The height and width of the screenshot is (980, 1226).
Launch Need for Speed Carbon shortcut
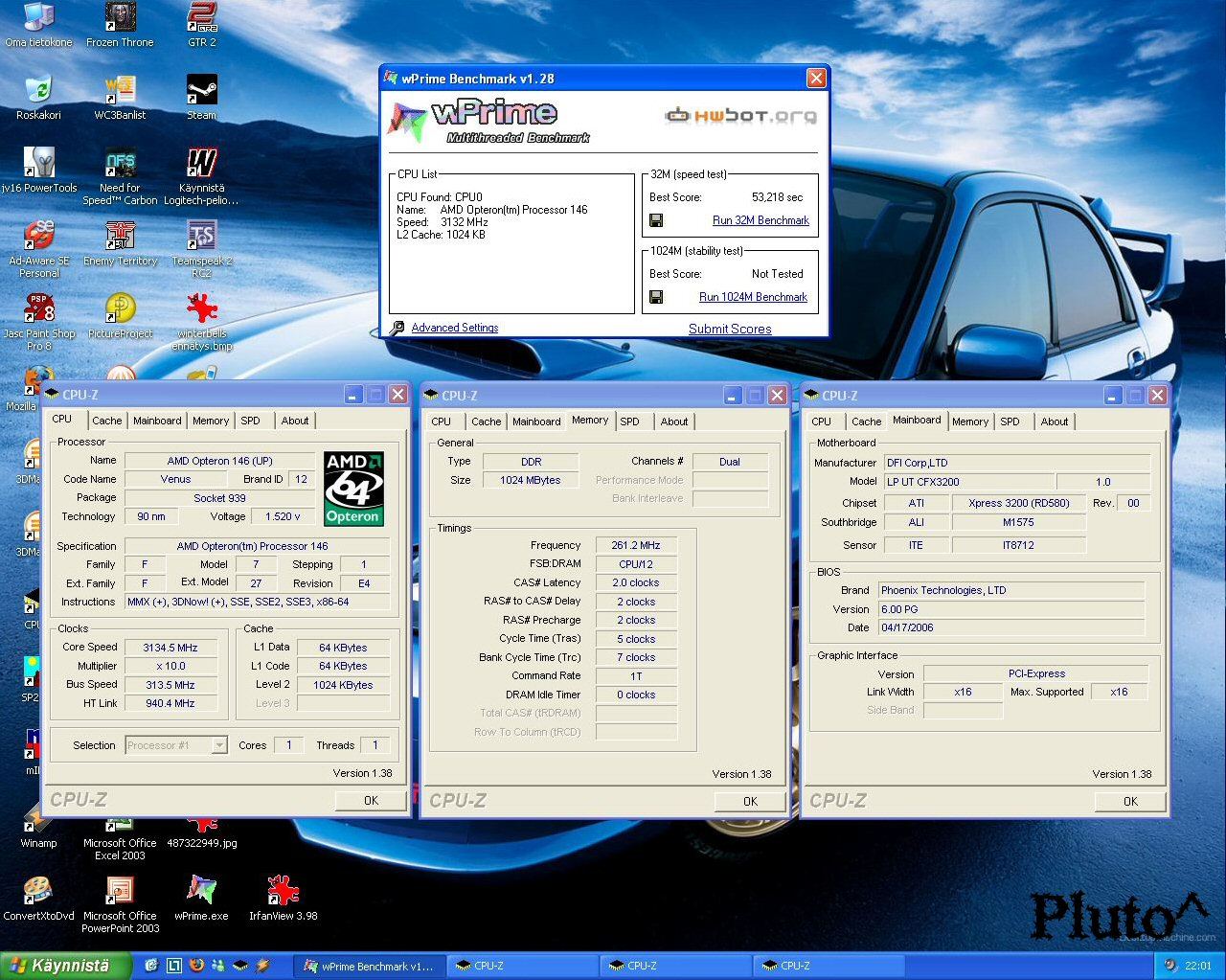(120, 177)
